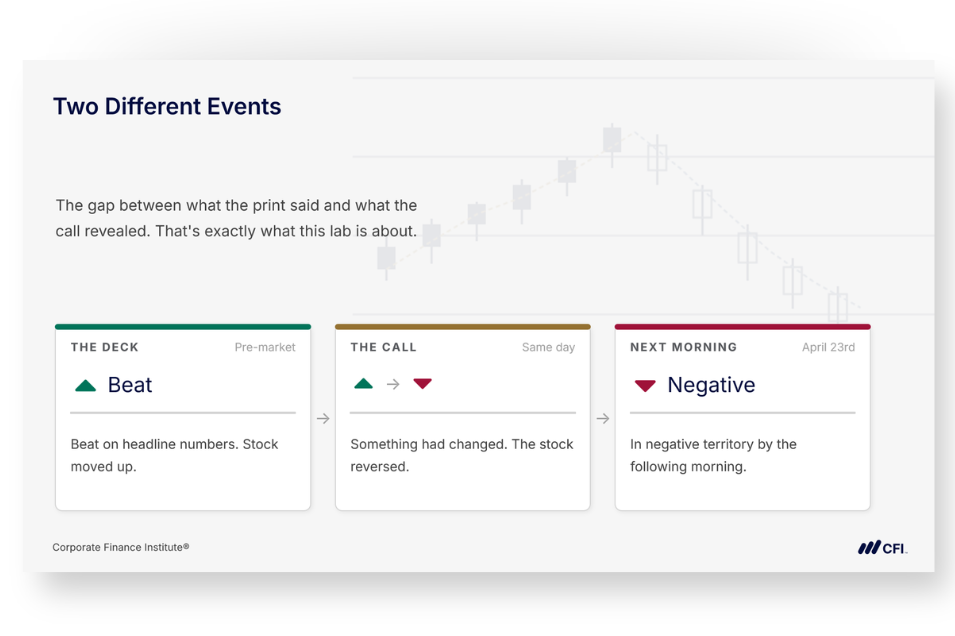Image resolution: width=955 pixels, height=636 pixels.
Task: Click the 'NEXT MORNING' card heading
Action: (683, 347)
